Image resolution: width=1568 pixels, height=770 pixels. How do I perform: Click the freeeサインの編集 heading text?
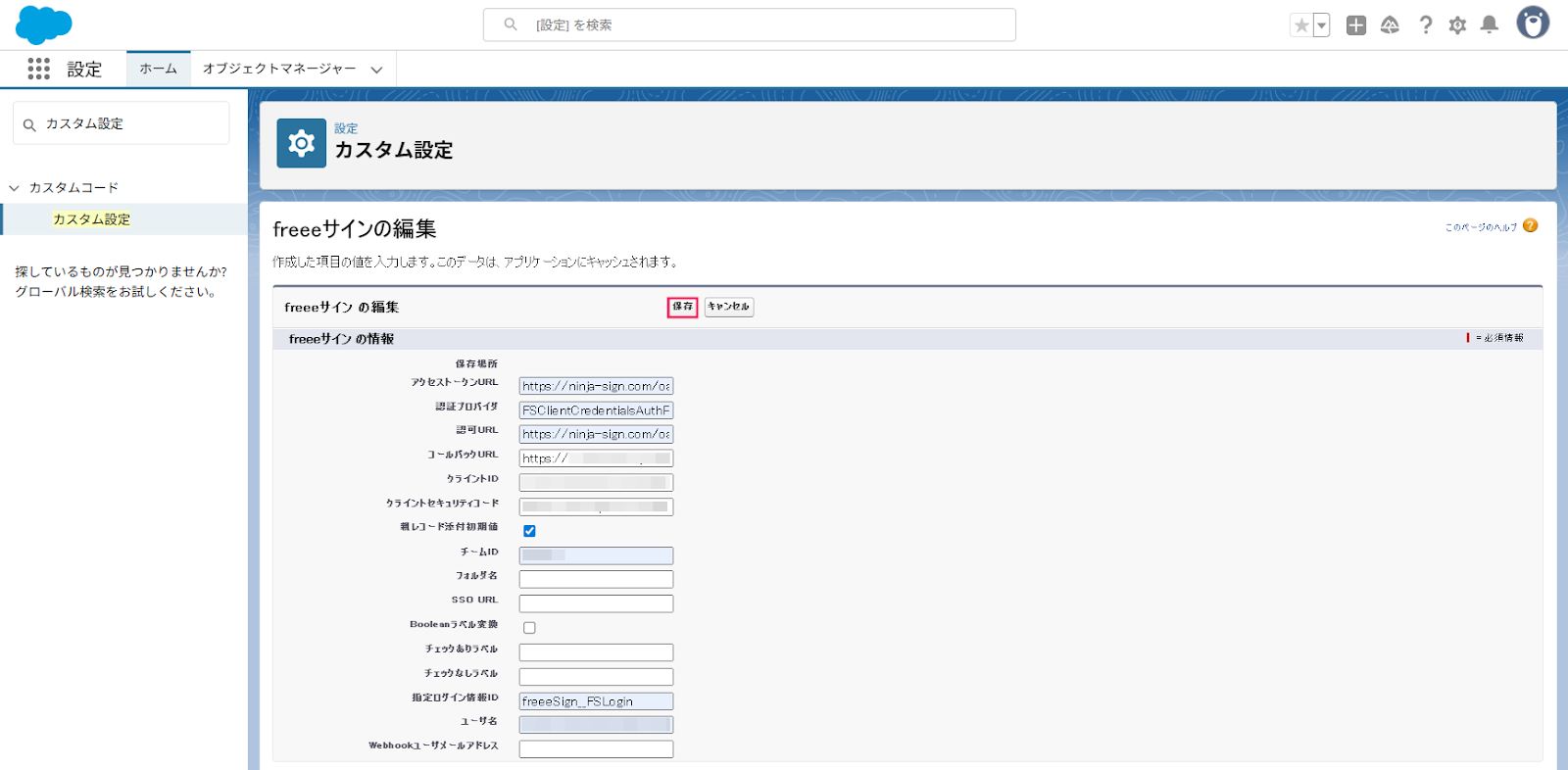pyautogui.click(x=355, y=229)
